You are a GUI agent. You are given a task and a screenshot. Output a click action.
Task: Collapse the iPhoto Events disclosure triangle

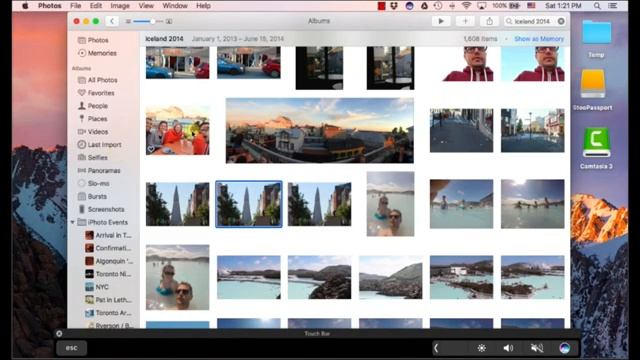(73, 222)
